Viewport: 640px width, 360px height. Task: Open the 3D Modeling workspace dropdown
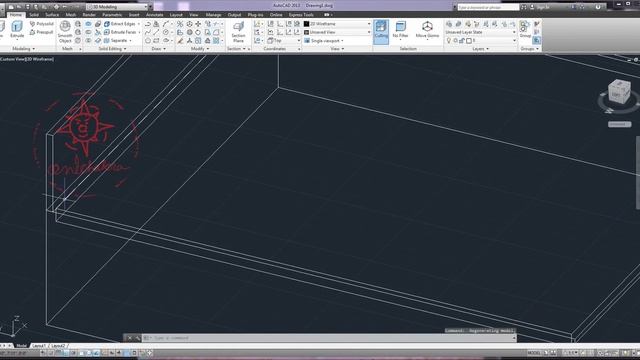(118, 7)
